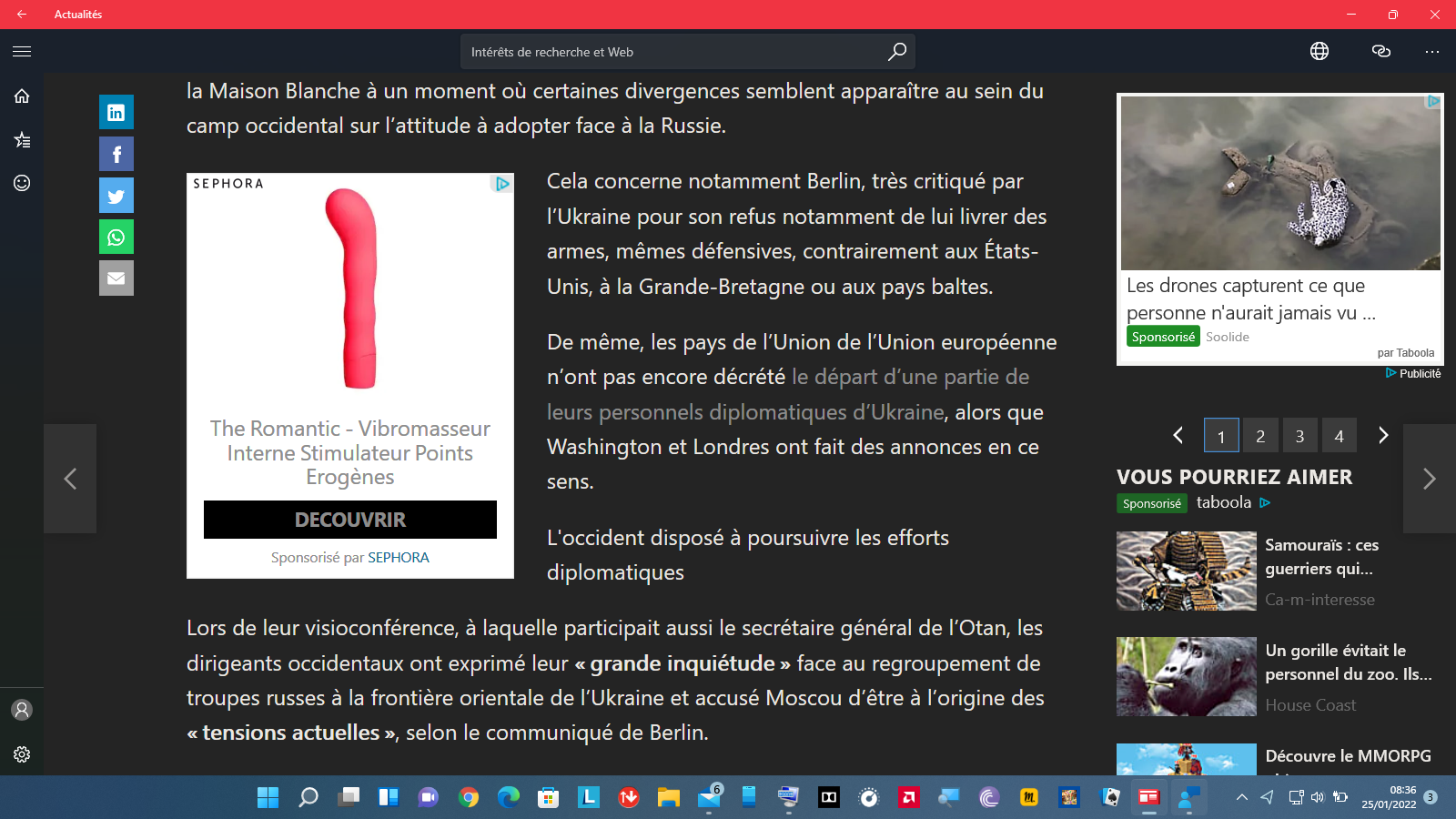Send article by email icon
The image size is (1456, 819).
coord(116,278)
